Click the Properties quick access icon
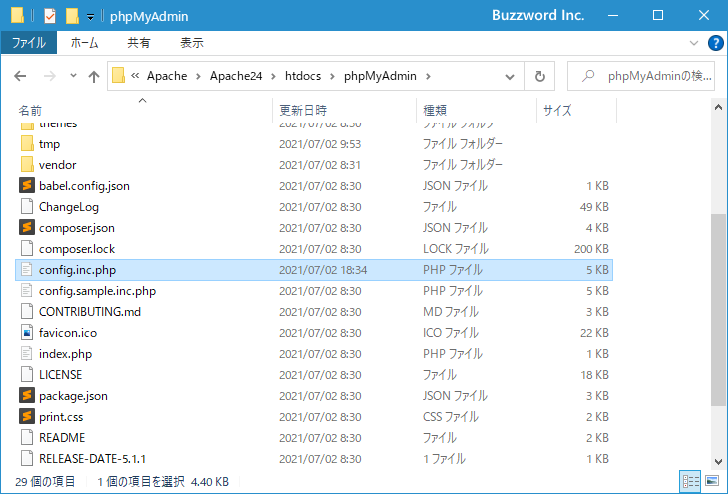Viewport: 728px width, 494px height. (x=50, y=16)
